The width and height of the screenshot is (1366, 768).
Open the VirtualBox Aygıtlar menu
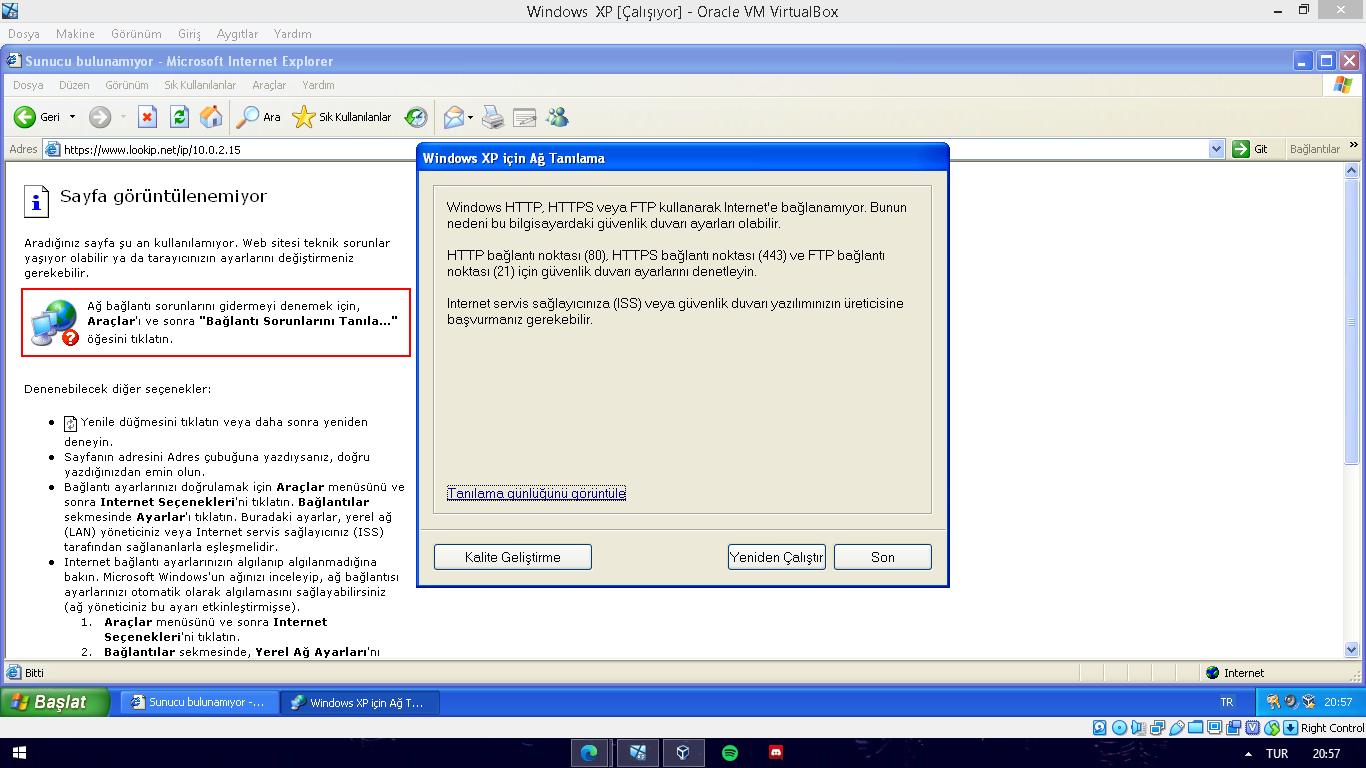(x=237, y=34)
